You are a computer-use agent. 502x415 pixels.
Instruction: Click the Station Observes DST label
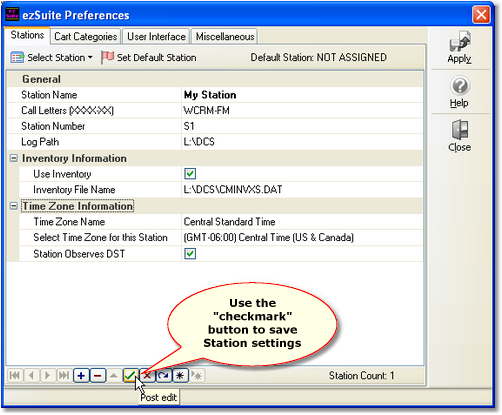(79, 254)
